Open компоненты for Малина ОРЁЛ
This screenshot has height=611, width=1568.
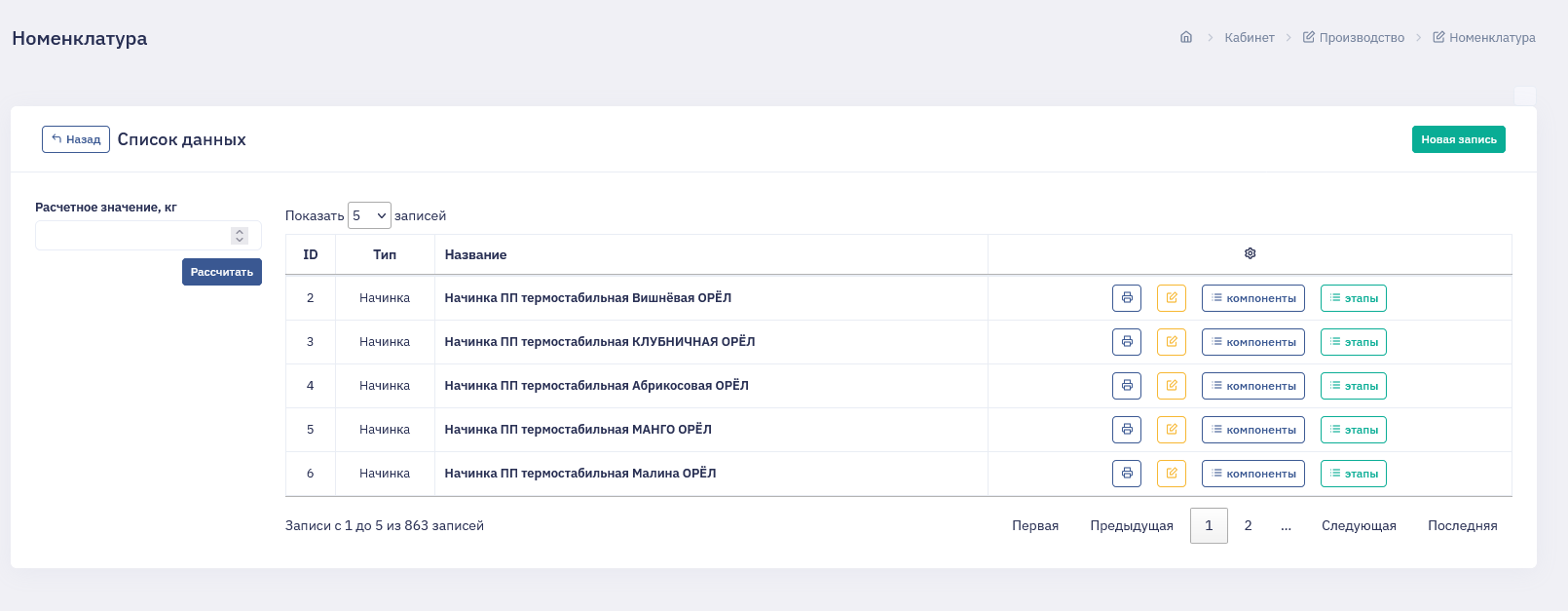pyautogui.click(x=1253, y=474)
